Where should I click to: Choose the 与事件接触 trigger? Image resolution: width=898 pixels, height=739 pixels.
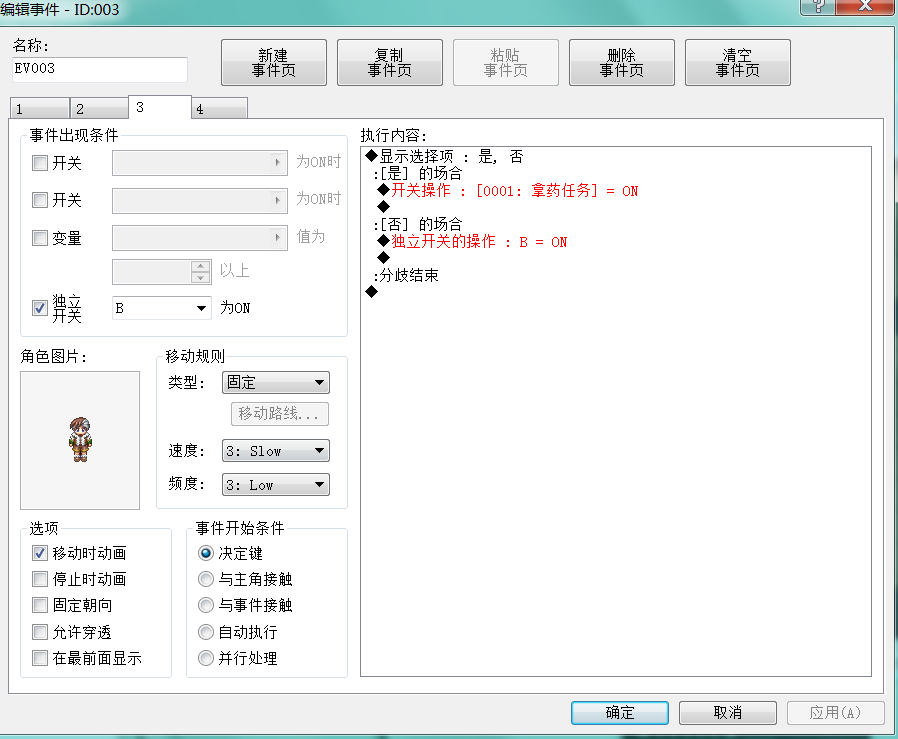(x=206, y=605)
